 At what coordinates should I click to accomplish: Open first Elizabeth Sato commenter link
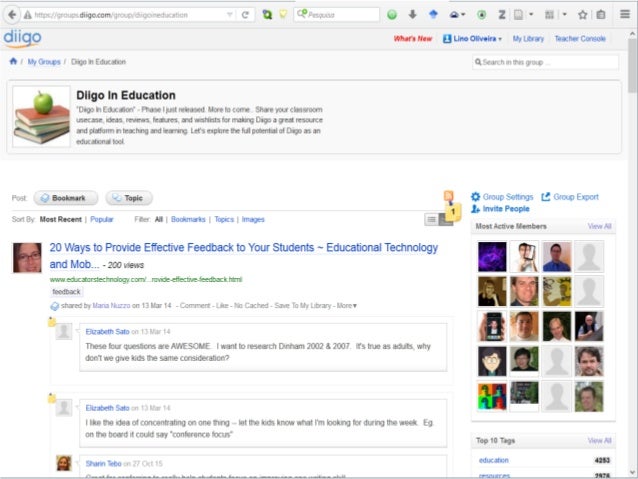(107, 332)
